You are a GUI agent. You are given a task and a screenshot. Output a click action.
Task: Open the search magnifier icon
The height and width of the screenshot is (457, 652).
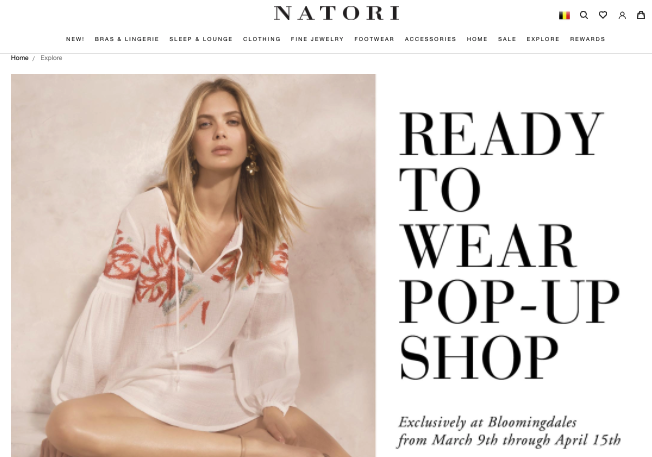click(584, 15)
